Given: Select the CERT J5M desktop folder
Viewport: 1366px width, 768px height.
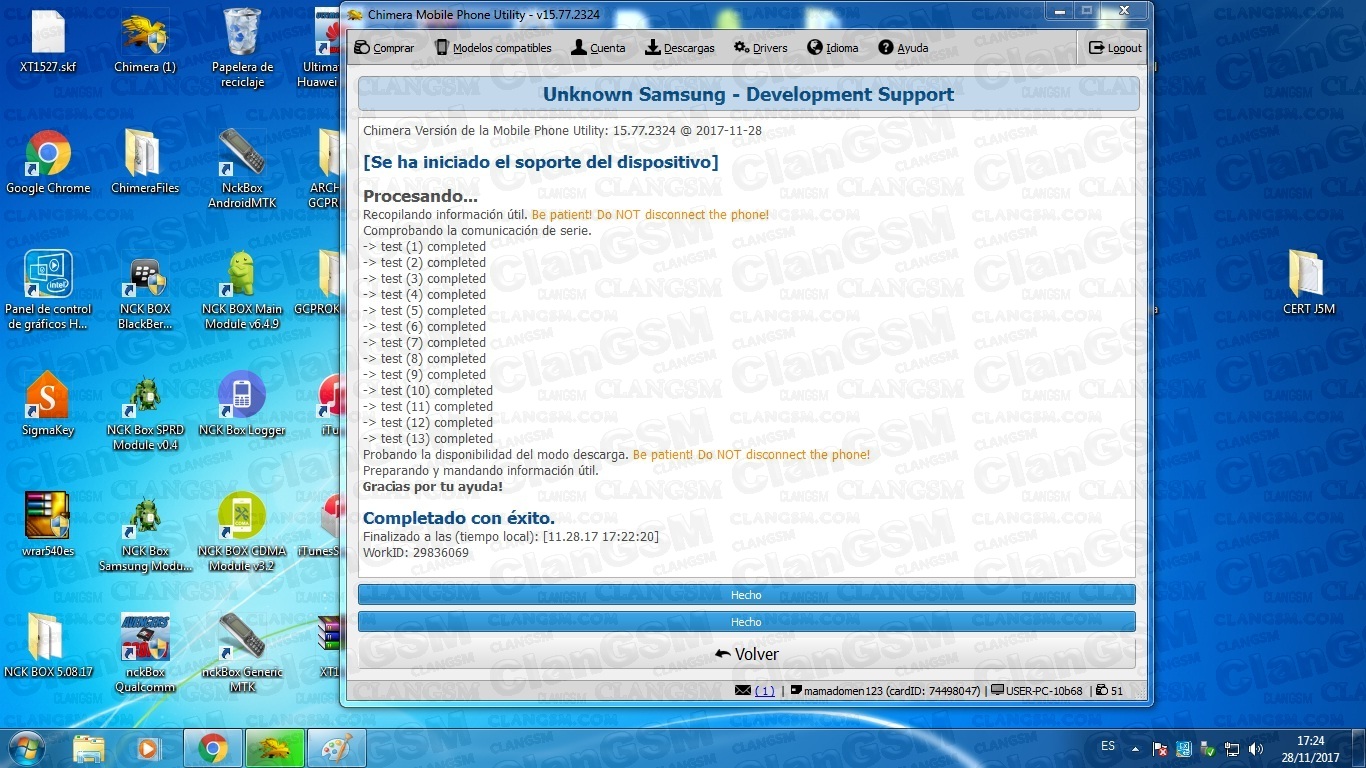Looking at the screenshot, I should click(x=1309, y=282).
